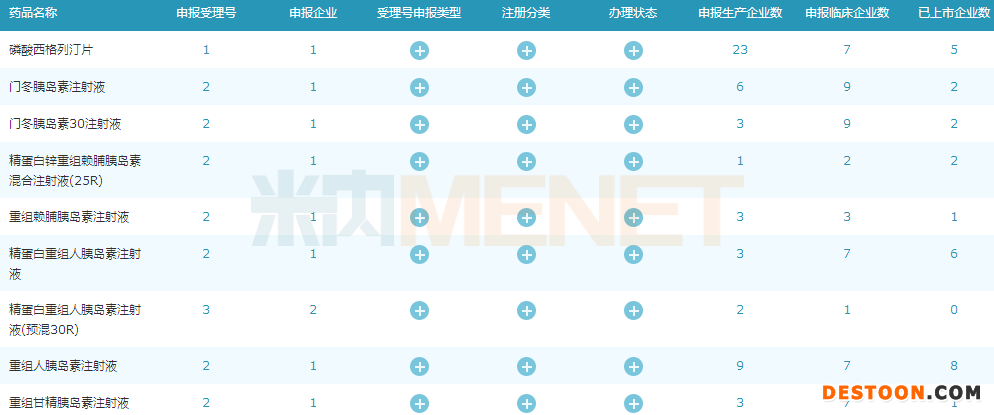Expand 受理号申报类型 plus for 精蛋白锌重组赖脯胰岛素混合注射液(25R)
Image resolution: width=994 pixels, height=415 pixels.
(x=419, y=162)
